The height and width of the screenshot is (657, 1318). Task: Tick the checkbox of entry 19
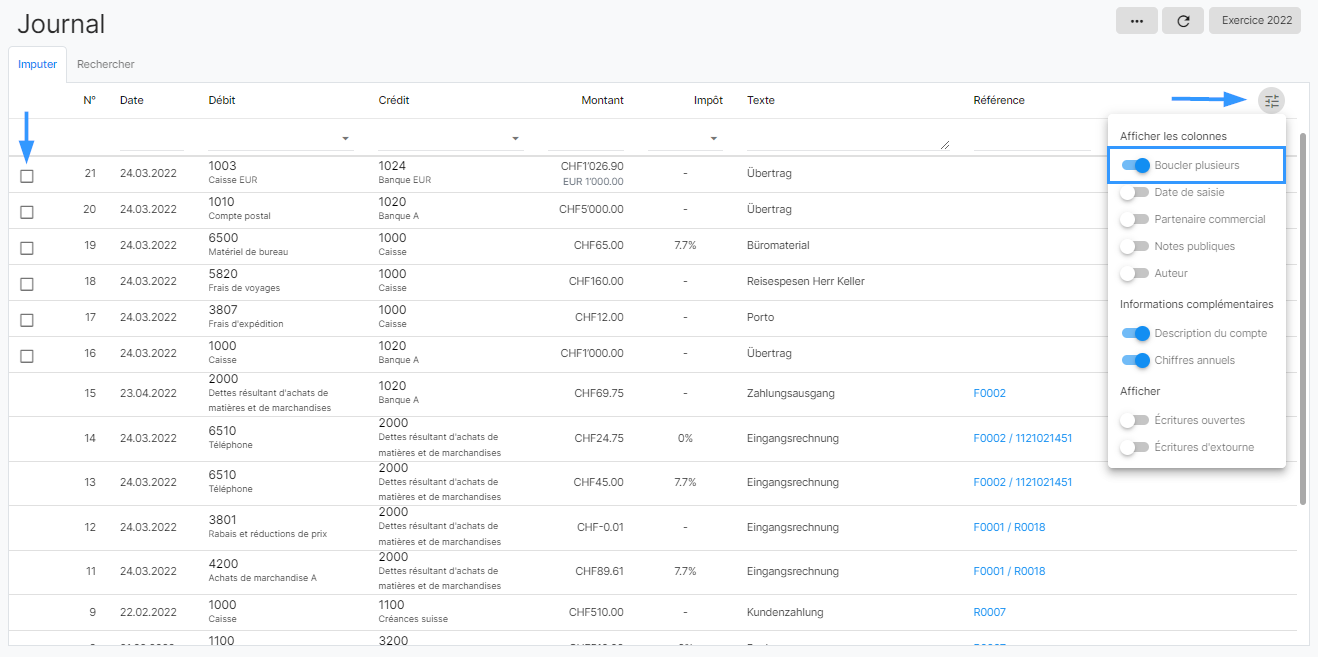pyautogui.click(x=27, y=248)
